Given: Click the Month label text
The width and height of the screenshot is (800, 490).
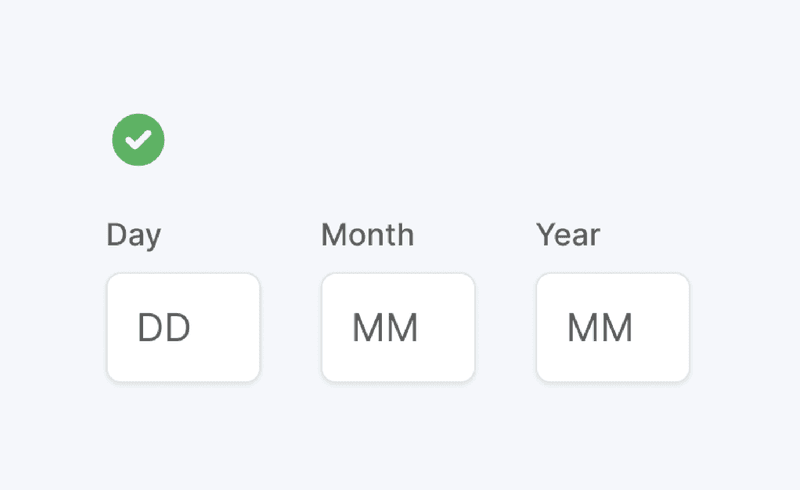Looking at the screenshot, I should point(367,235).
